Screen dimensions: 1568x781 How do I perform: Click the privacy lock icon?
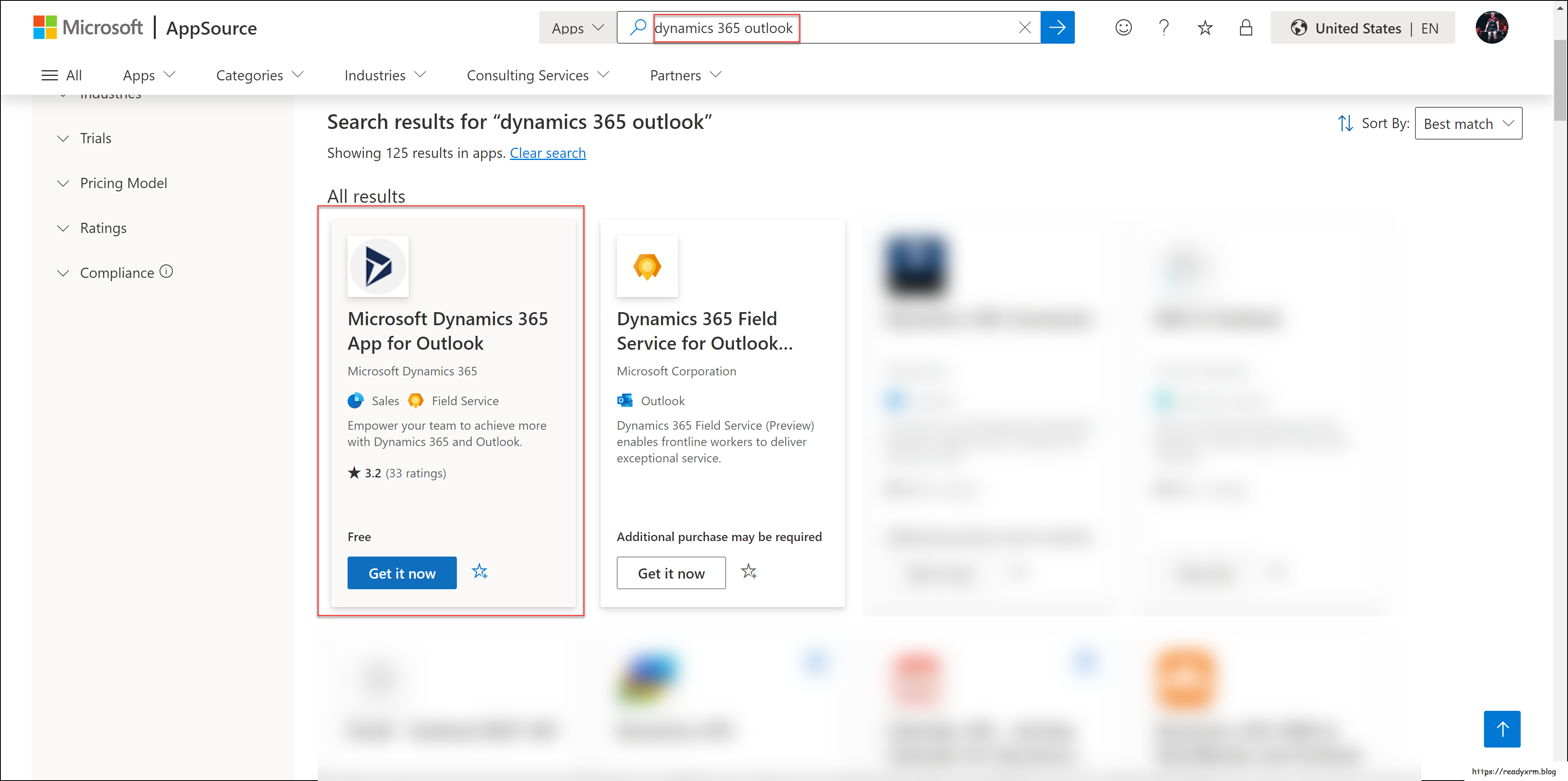(x=1246, y=27)
